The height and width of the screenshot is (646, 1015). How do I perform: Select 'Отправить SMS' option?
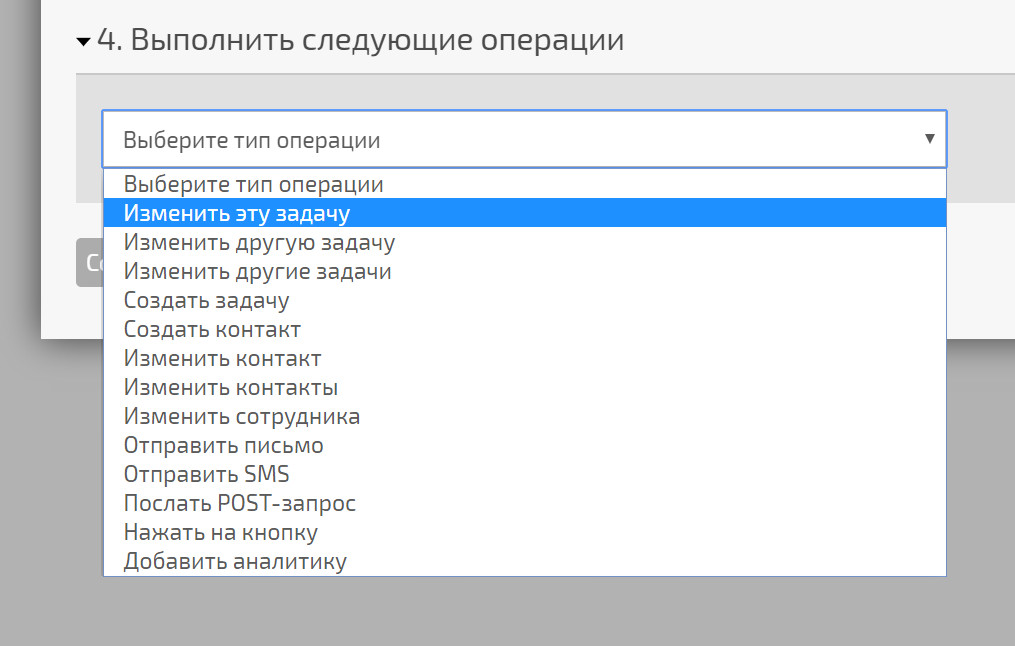pos(525,474)
